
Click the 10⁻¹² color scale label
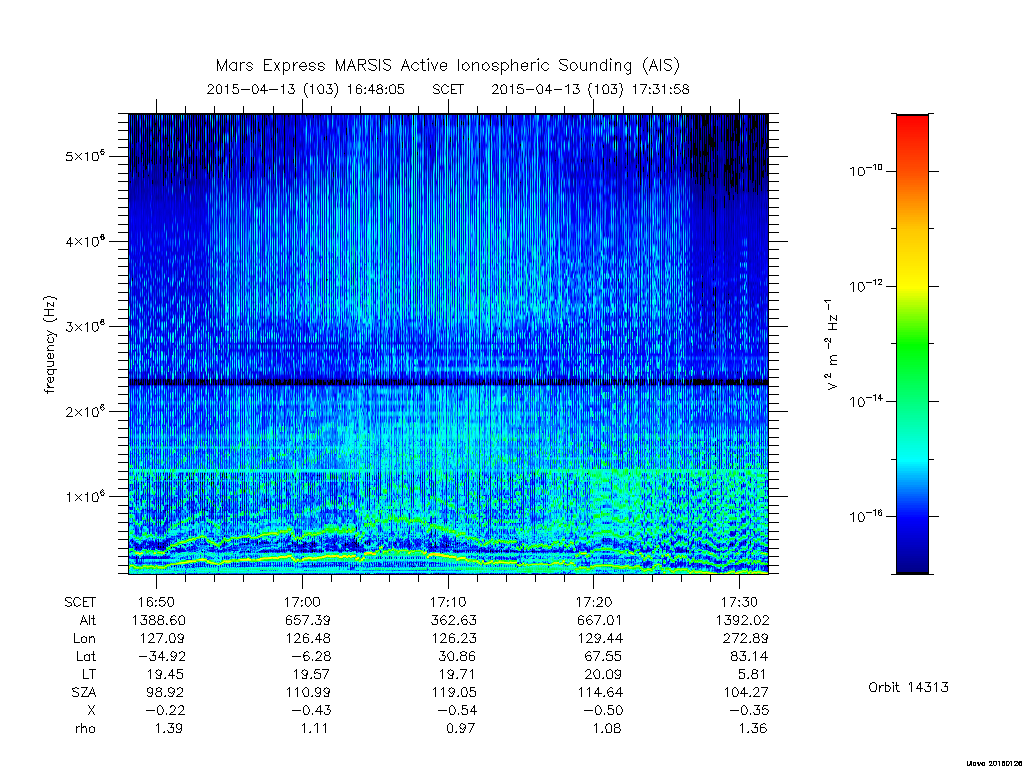click(865, 286)
